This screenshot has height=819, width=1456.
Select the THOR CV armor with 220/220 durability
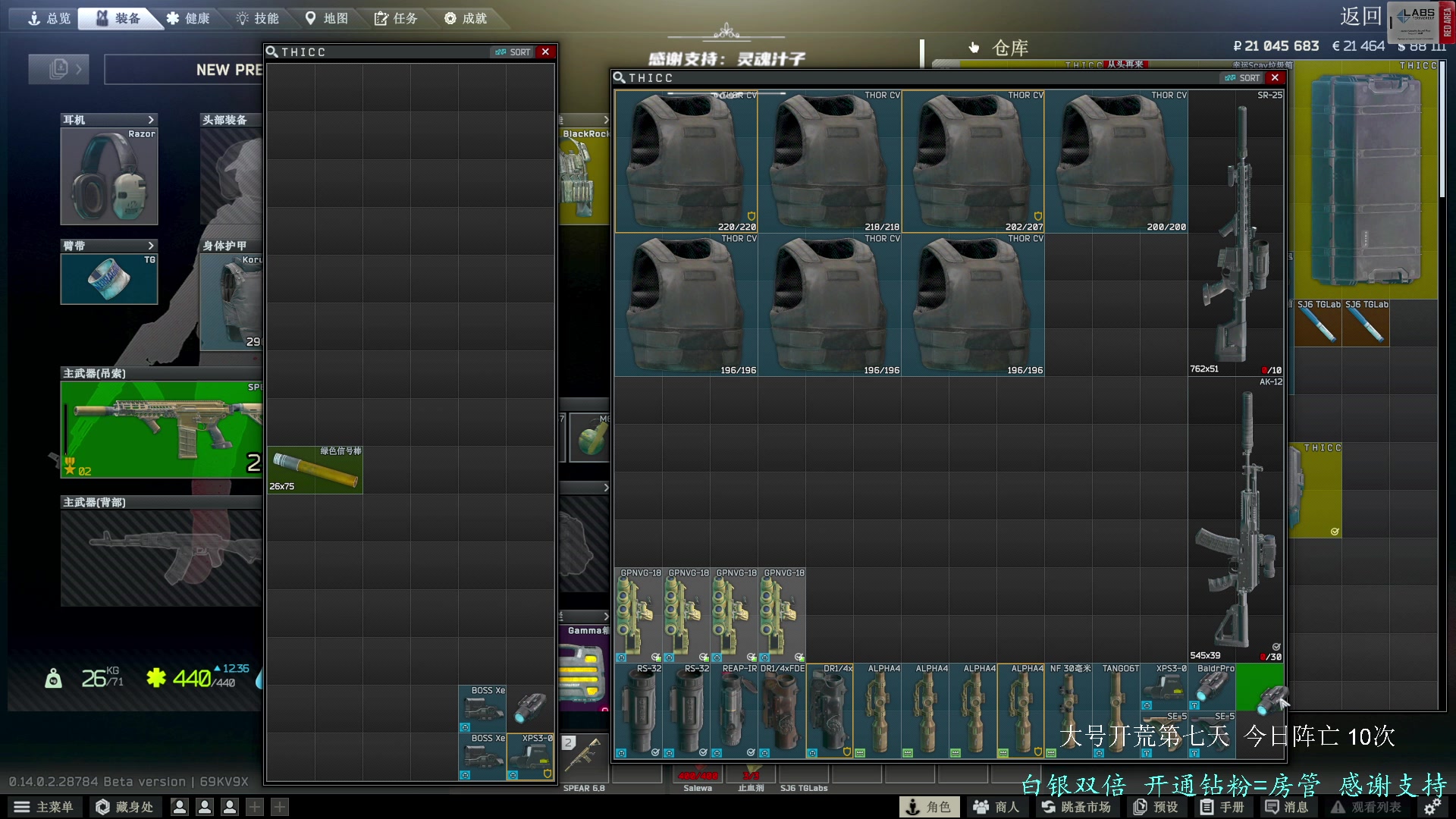(686, 162)
